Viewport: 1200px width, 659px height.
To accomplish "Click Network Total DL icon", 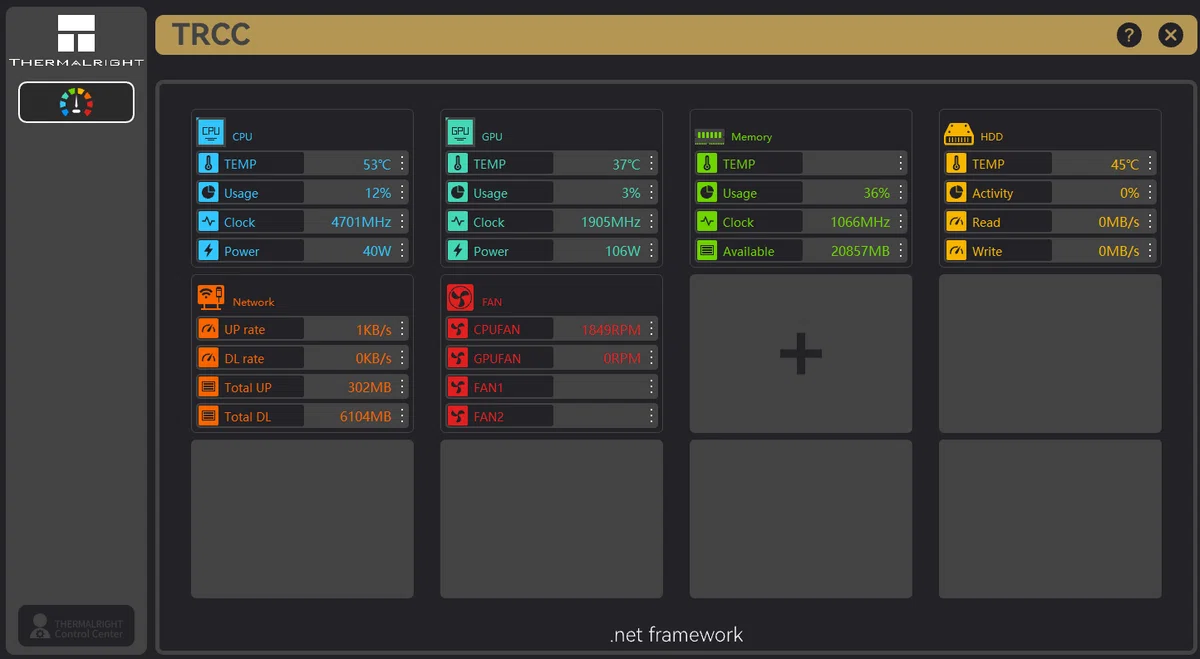I will coord(208,415).
